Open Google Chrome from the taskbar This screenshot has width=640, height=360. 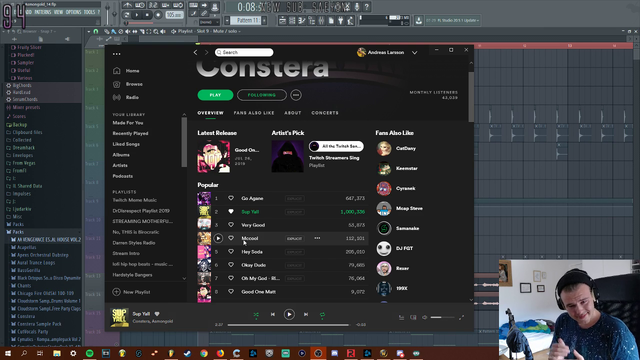204,353
